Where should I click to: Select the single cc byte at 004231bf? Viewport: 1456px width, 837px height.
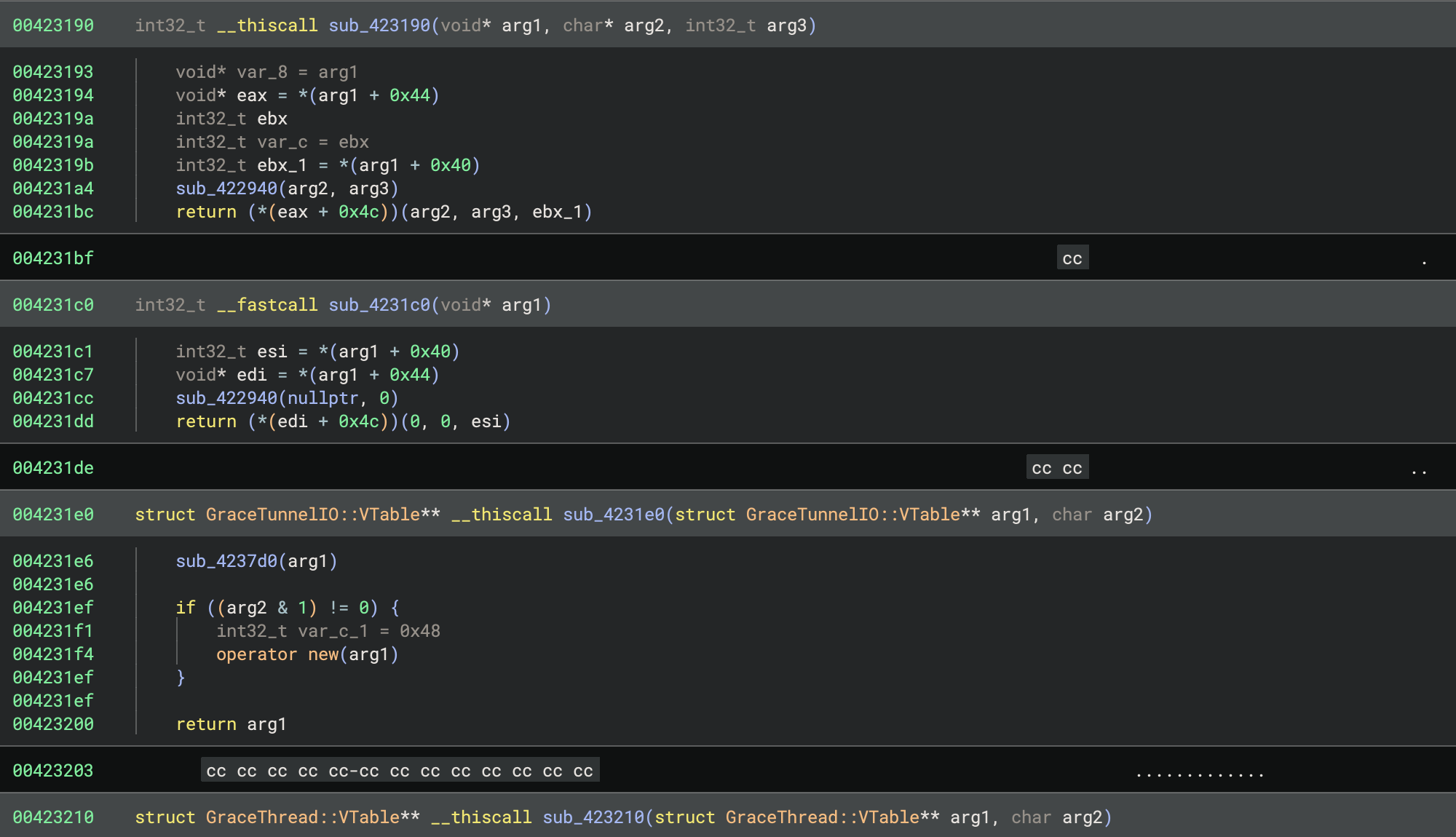[1072, 258]
